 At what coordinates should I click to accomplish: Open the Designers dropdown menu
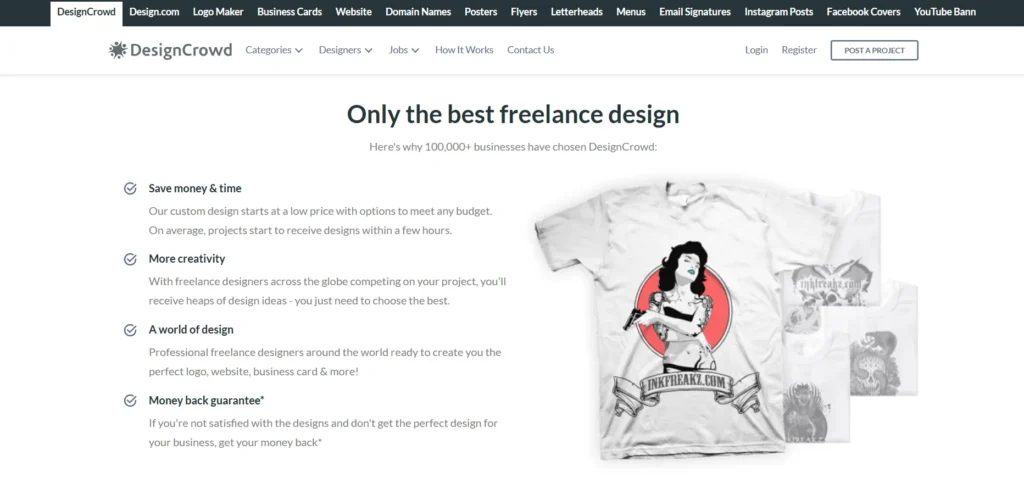345,50
